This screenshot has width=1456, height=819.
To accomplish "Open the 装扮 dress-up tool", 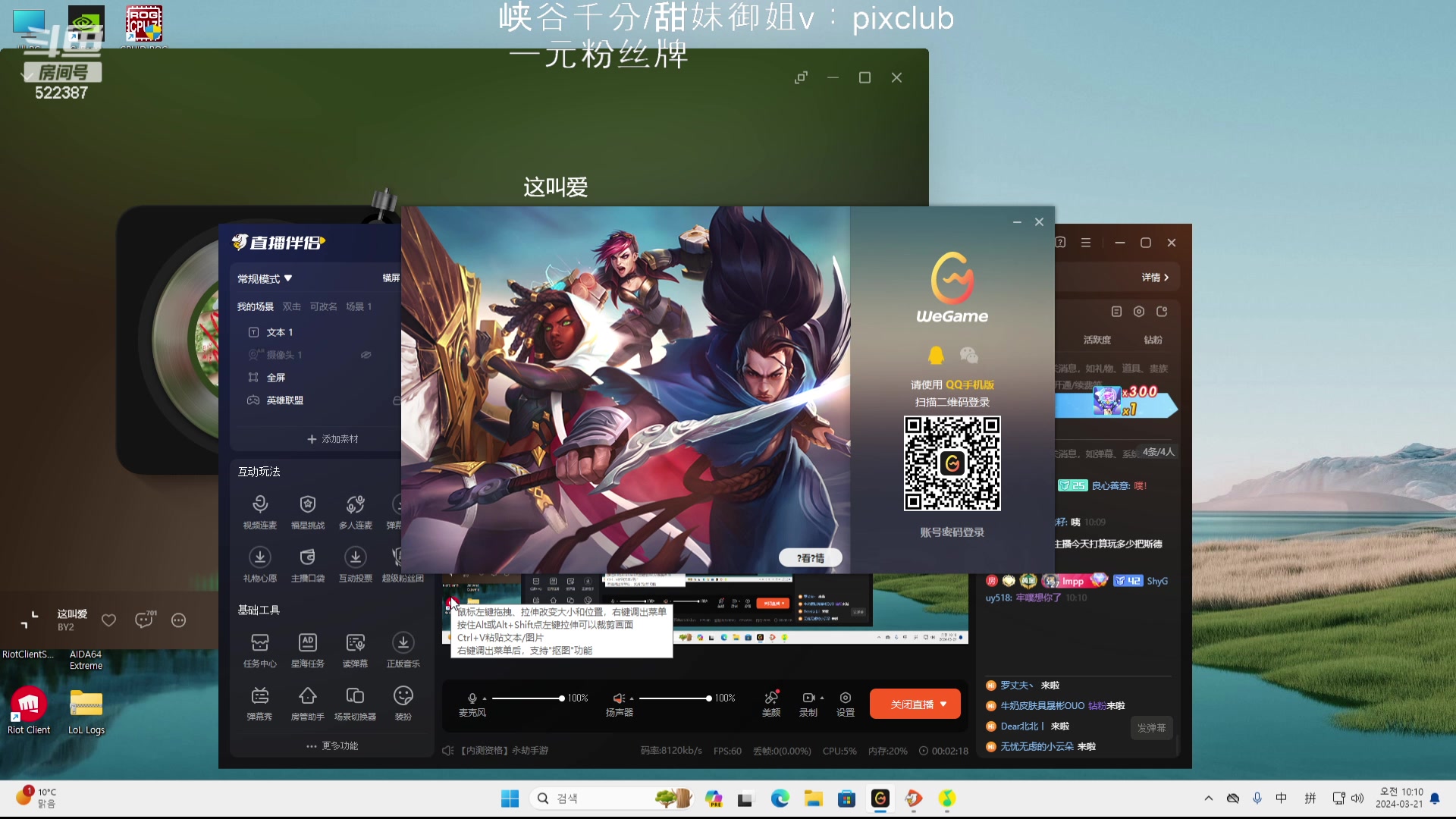I will 403,697.
